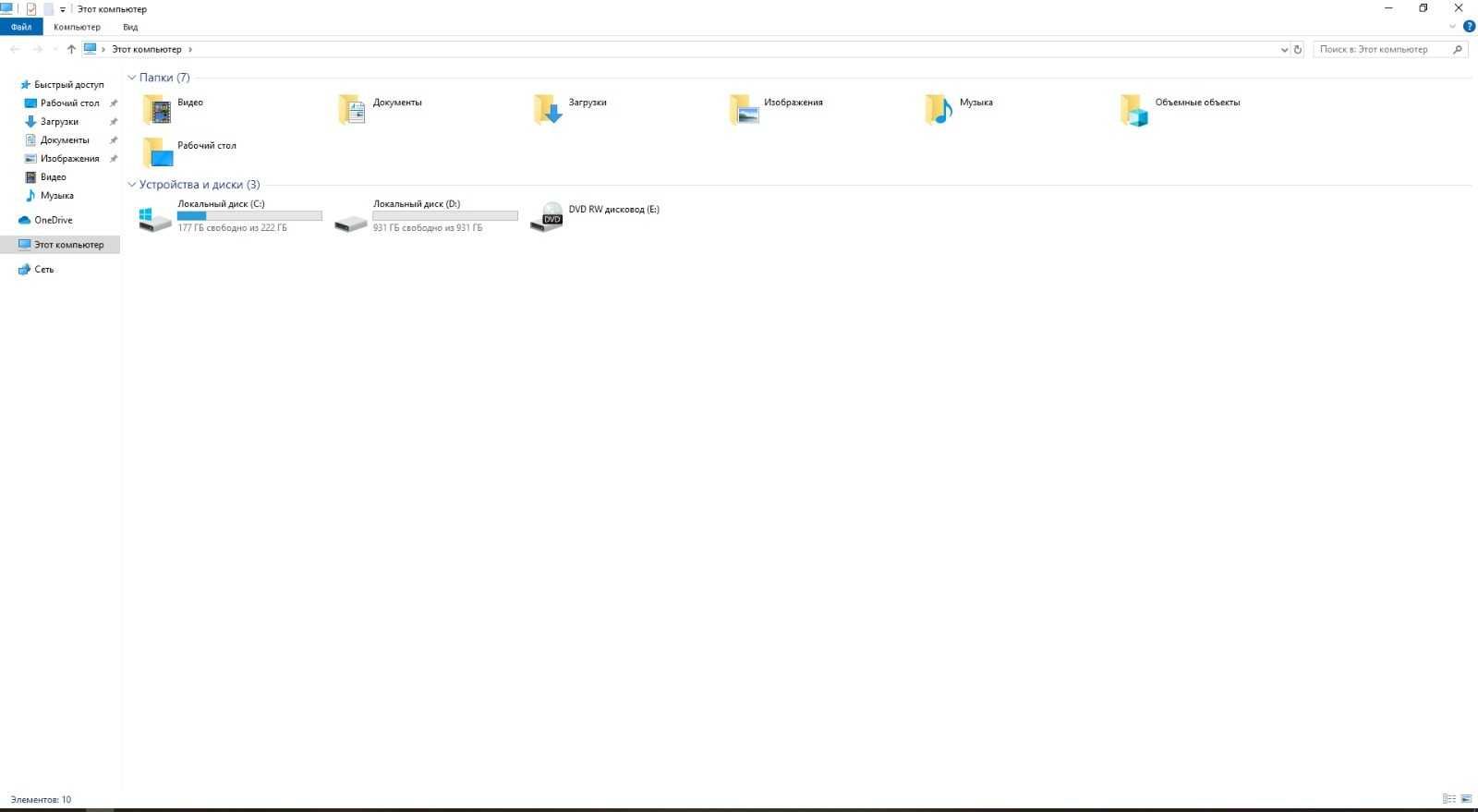The height and width of the screenshot is (812, 1478).
Task: Click the search magnifier icon
Action: [1458, 49]
